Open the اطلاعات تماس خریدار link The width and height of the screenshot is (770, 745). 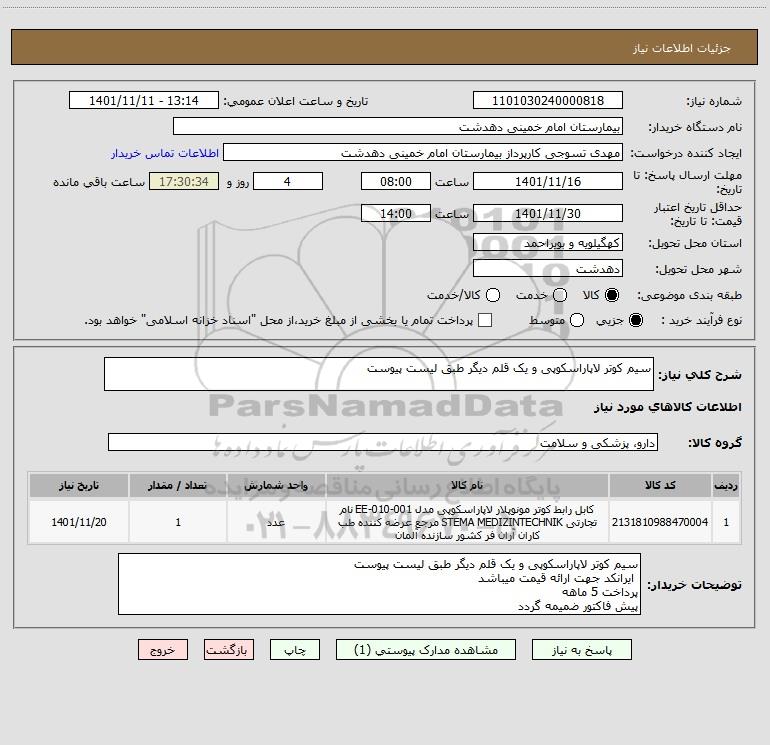click(x=165, y=153)
